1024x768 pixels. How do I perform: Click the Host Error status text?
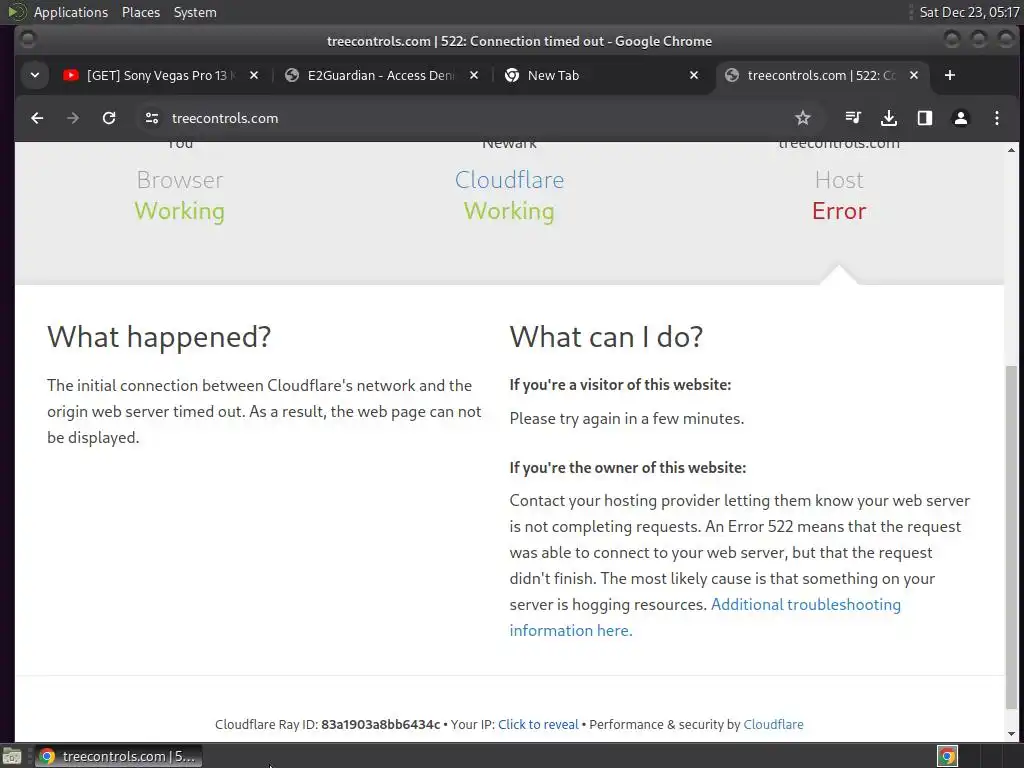click(x=839, y=211)
